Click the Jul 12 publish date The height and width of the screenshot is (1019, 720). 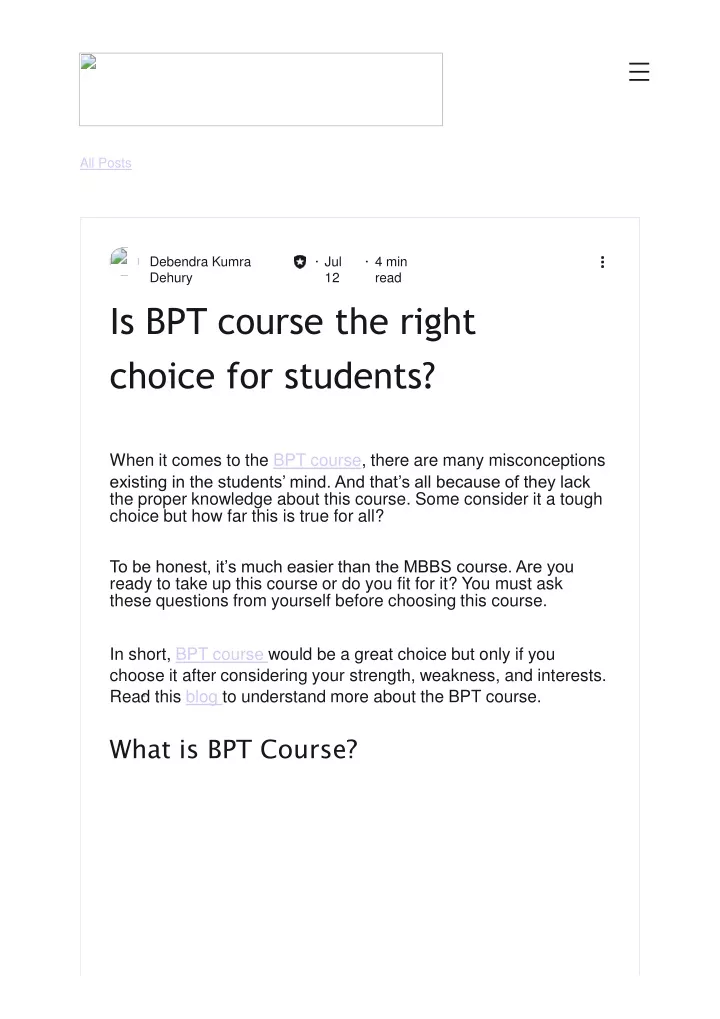333,270
